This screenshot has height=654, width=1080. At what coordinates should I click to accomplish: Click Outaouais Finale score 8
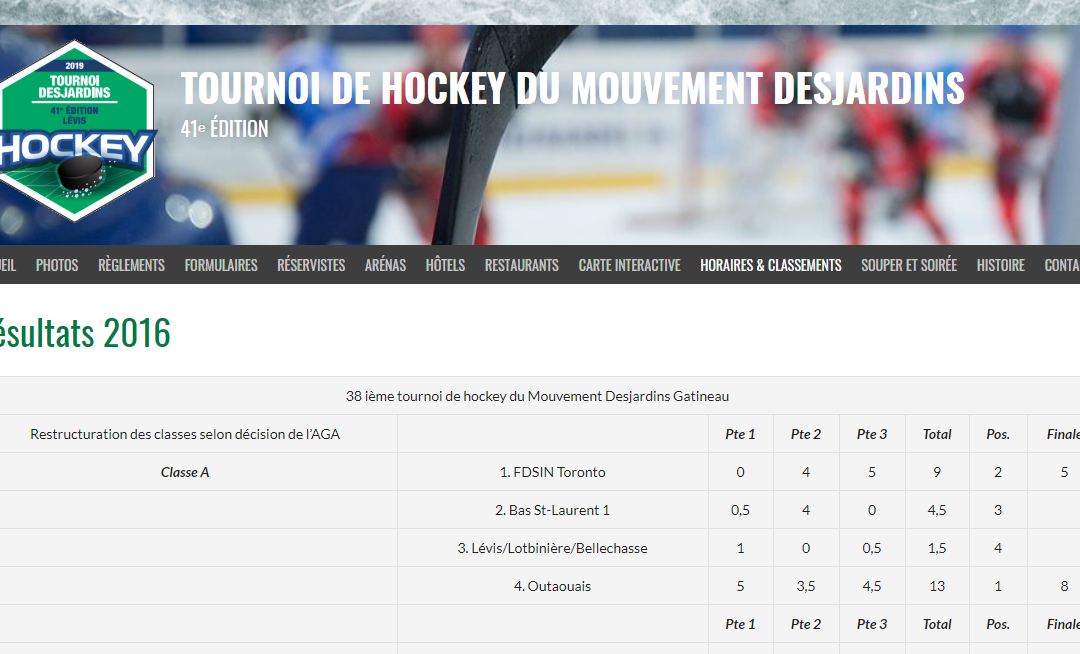point(1064,586)
